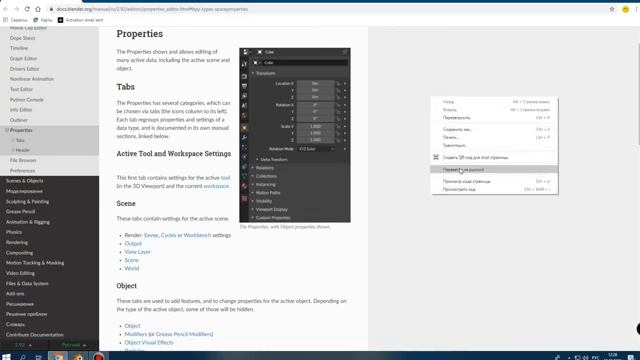
Task: Choose Просмотр кода страницы in the context menu
Action: pos(494,181)
